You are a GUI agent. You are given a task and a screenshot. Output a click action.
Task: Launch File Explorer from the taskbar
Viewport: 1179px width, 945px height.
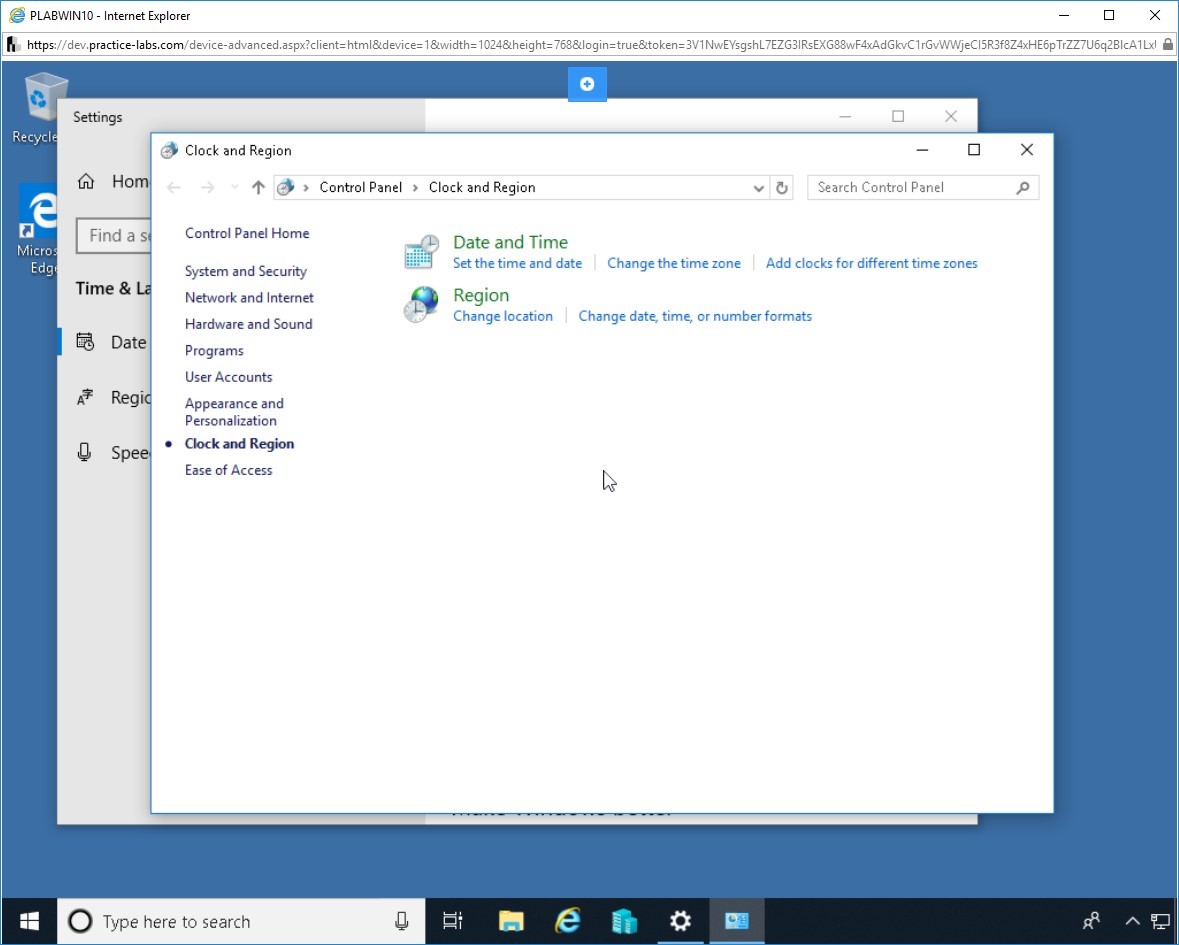tap(511, 921)
